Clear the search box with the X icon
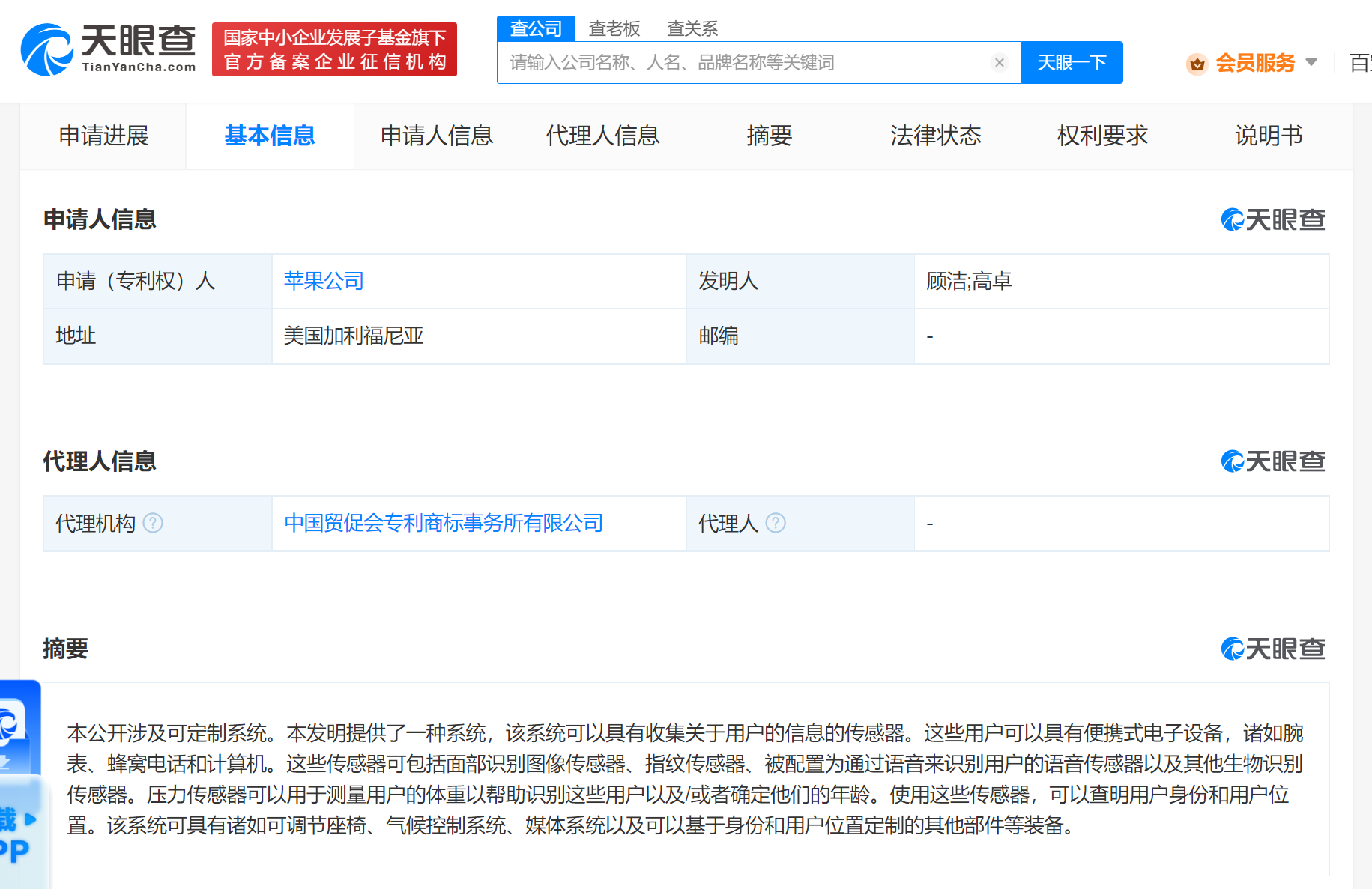Viewport: 1372px width, 889px height. pyautogui.click(x=999, y=63)
